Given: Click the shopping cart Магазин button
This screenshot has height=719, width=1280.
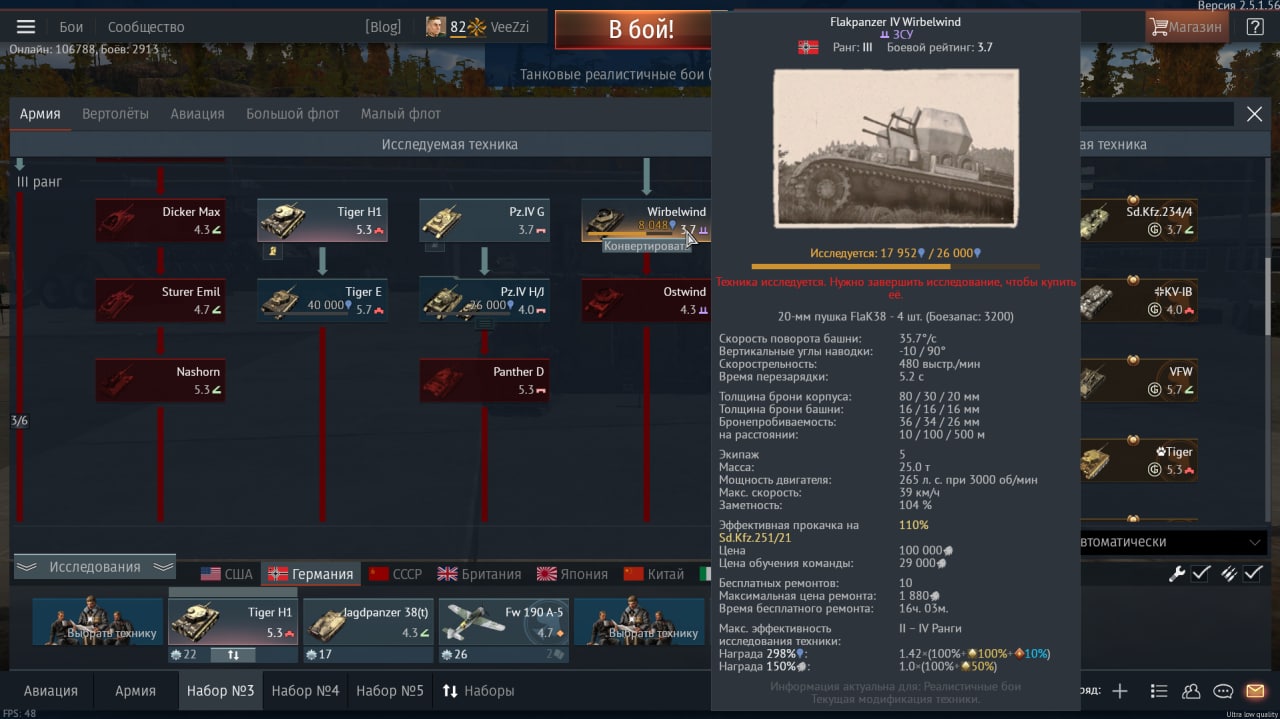Looking at the screenshot, I should point(1186,27).
